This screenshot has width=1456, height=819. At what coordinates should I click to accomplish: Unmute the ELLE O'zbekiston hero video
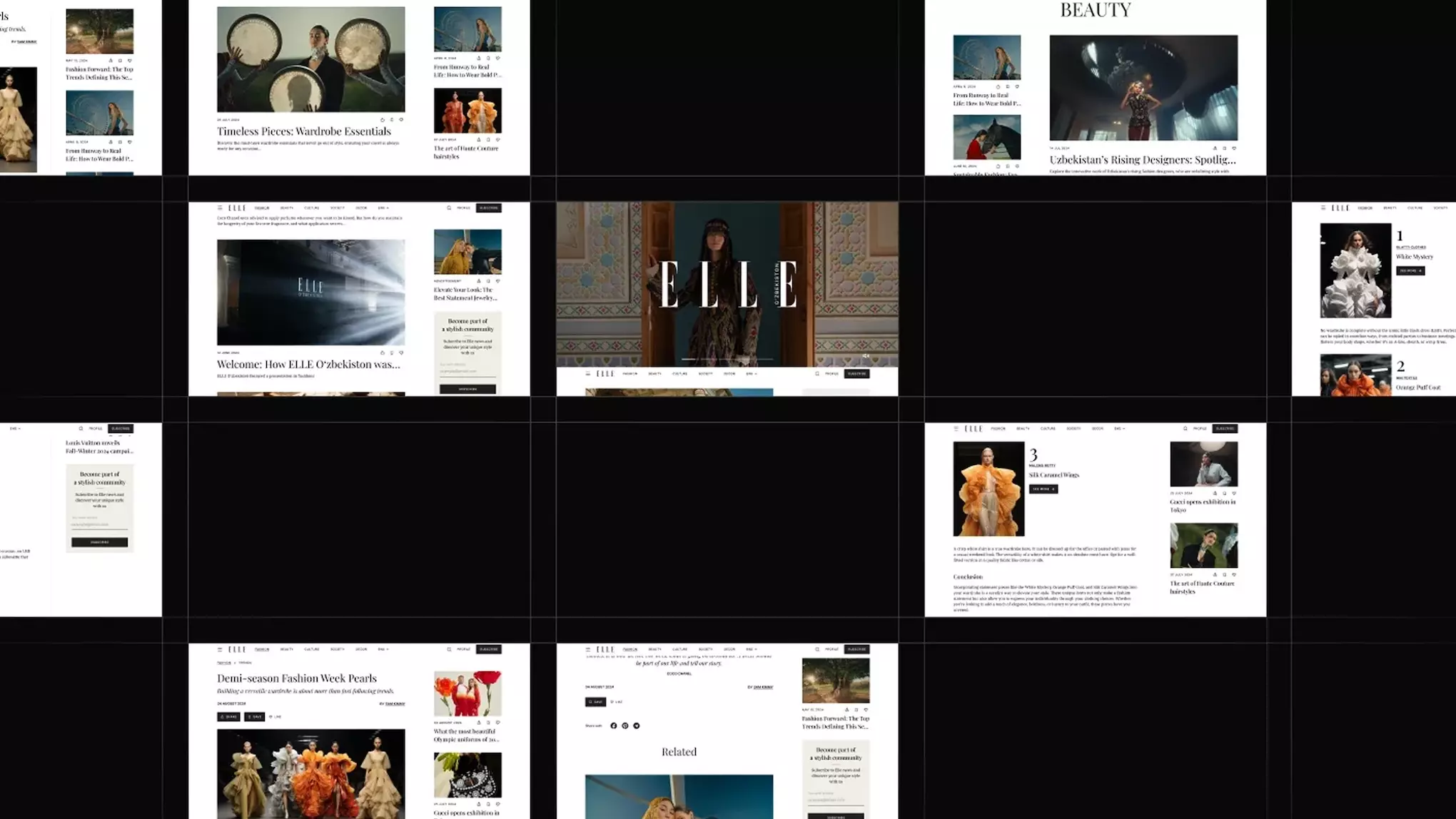[866, 355]
